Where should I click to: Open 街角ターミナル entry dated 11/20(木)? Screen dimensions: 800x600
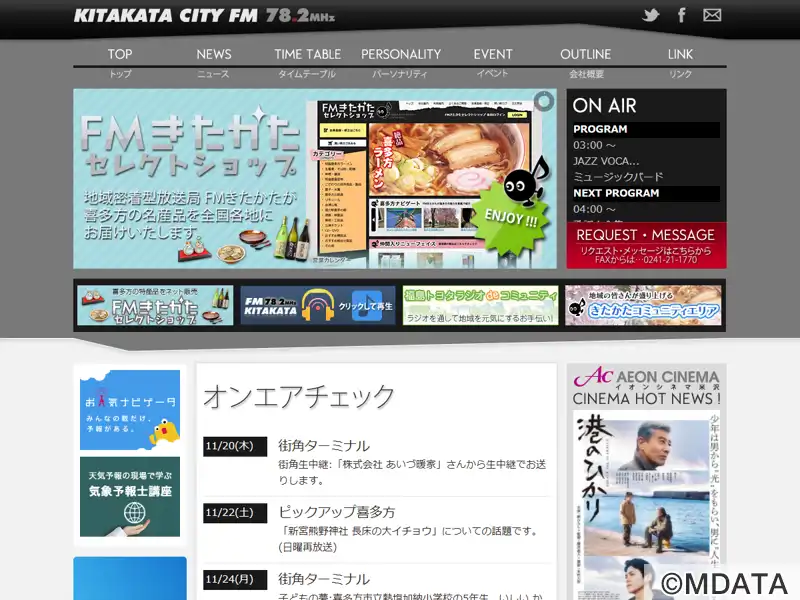pyautogui.click(x=324, y=445)
